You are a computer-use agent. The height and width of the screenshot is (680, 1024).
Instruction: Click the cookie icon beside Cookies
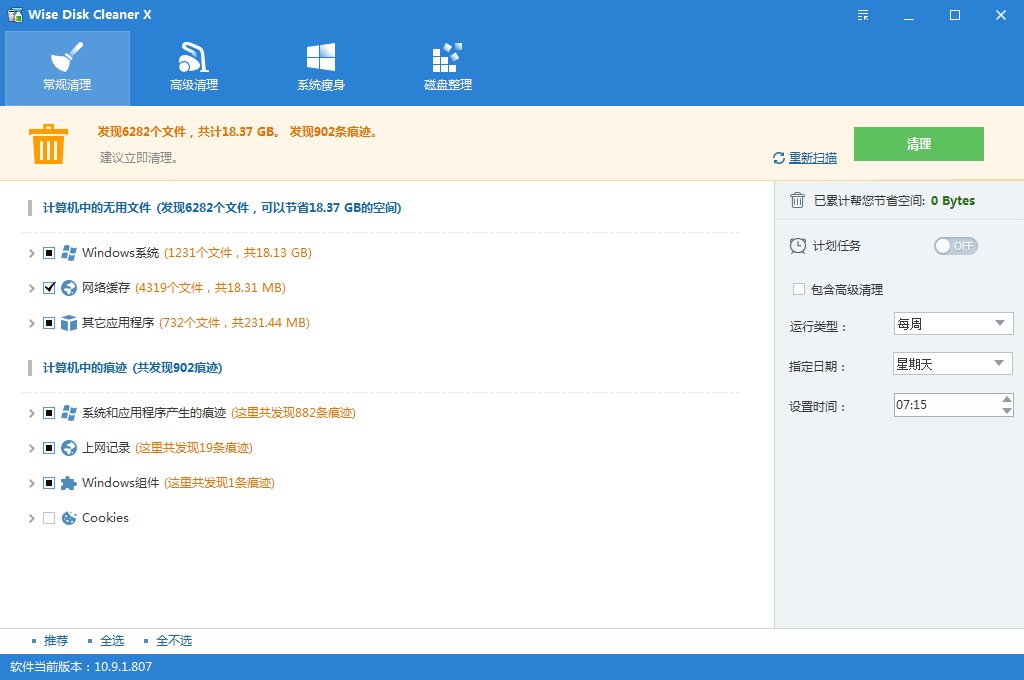pyautogui.click(x=68, y=518)
